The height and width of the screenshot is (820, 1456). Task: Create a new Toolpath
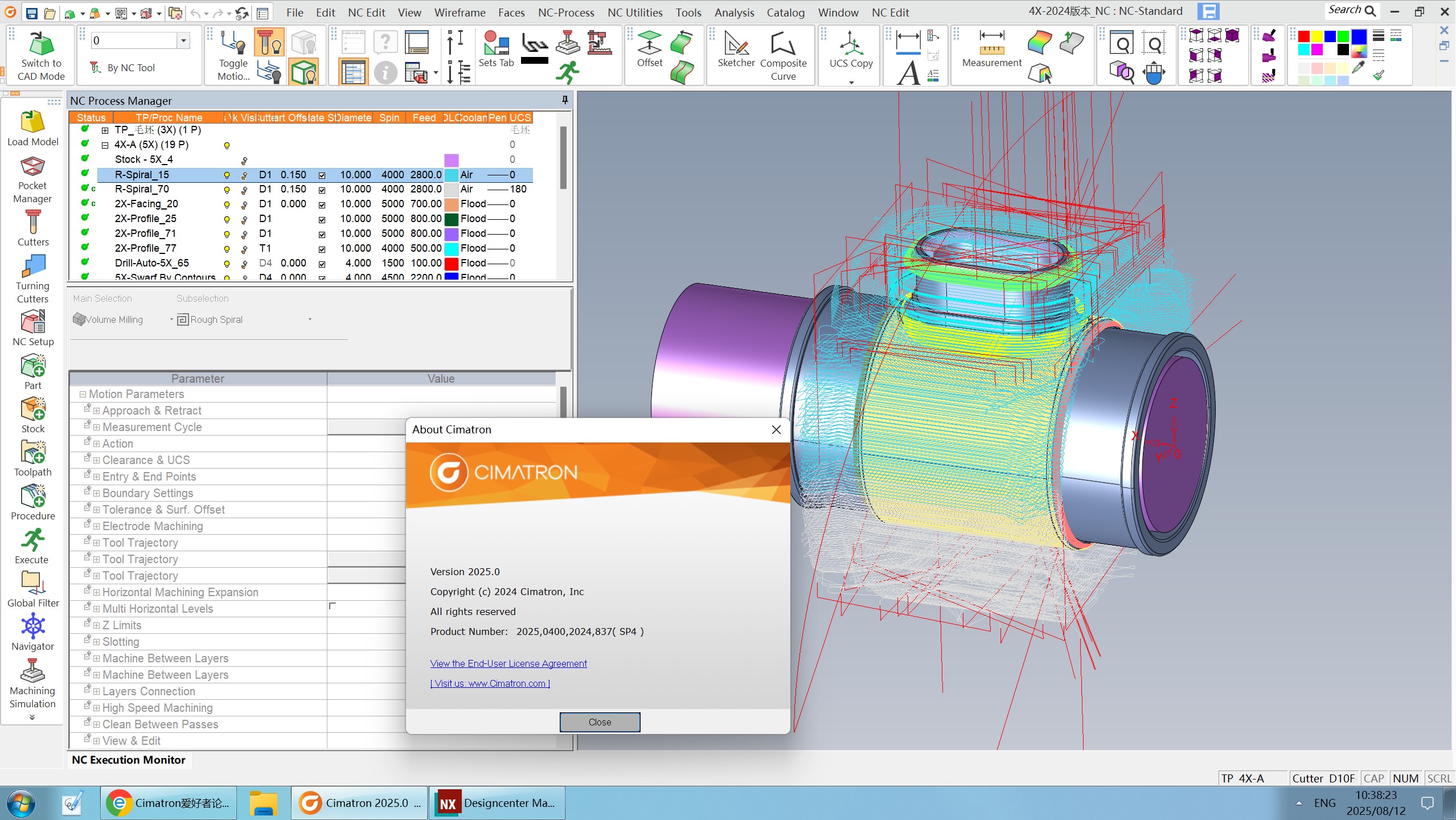point(33,458)
